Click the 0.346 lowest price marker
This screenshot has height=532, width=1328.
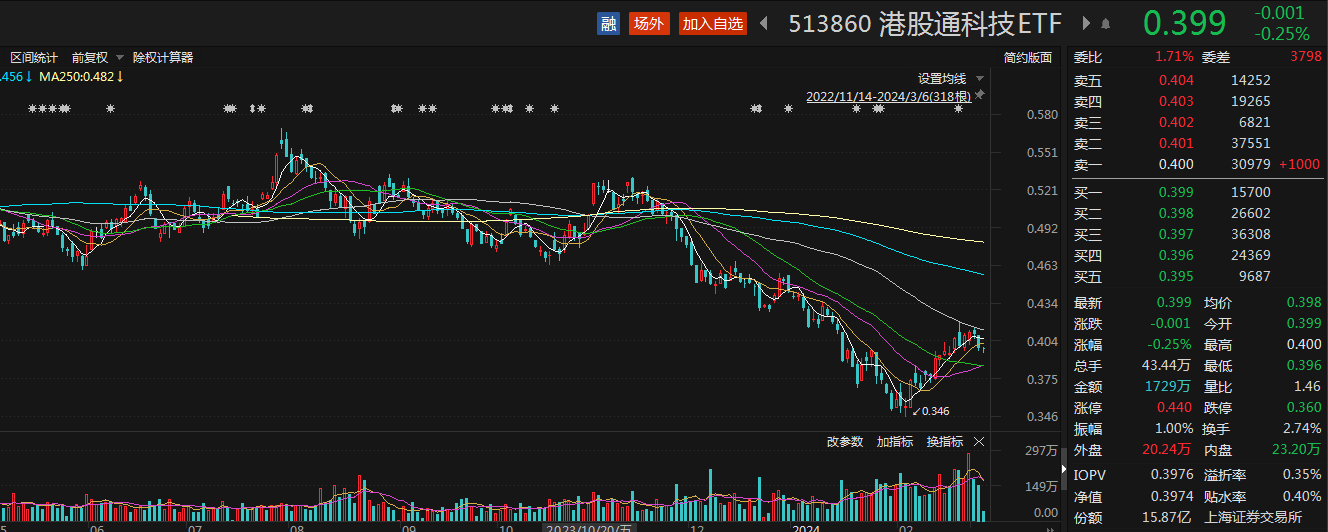(x=935, y=411)
